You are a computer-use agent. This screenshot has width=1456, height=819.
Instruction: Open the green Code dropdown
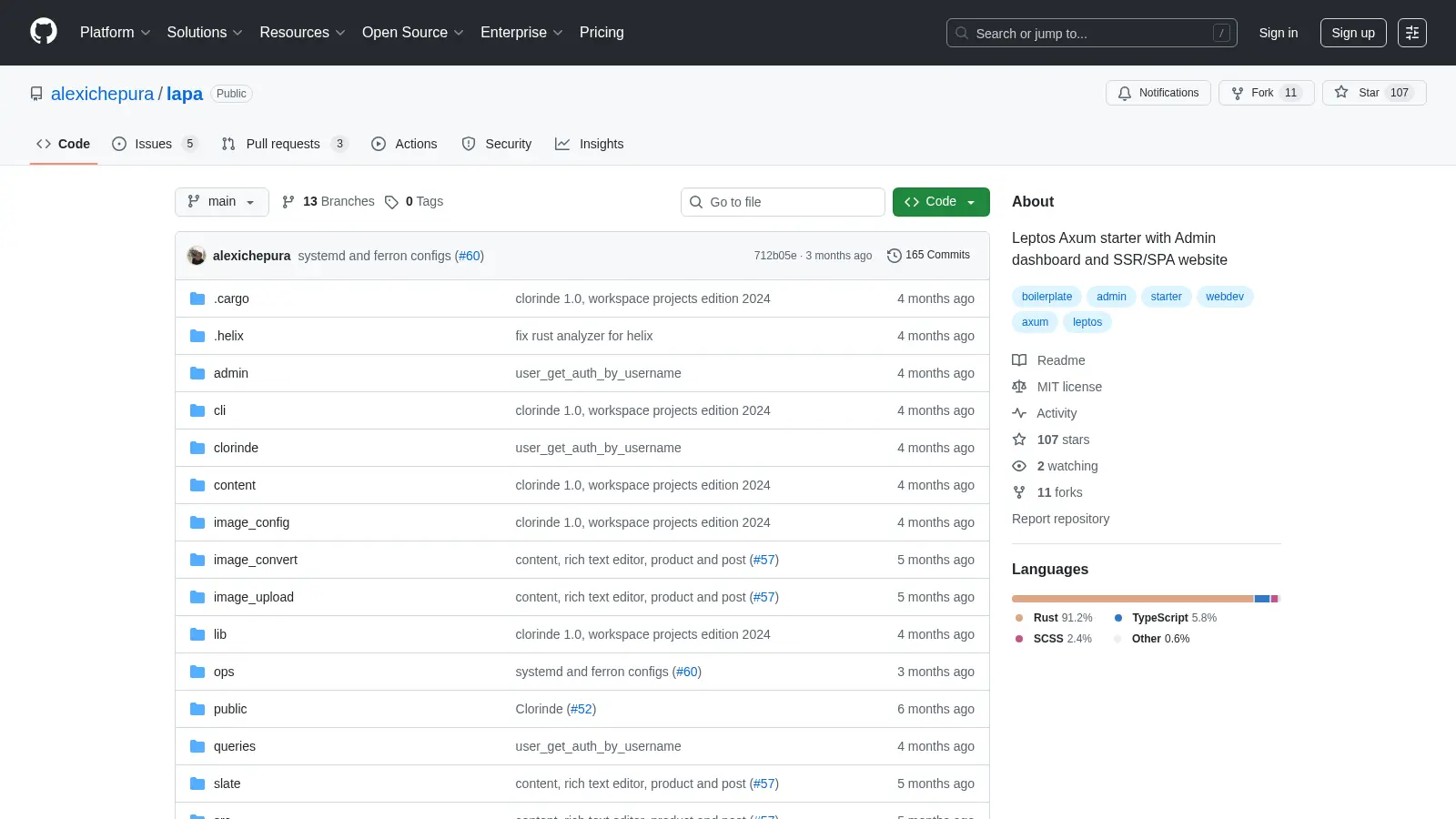941,202
